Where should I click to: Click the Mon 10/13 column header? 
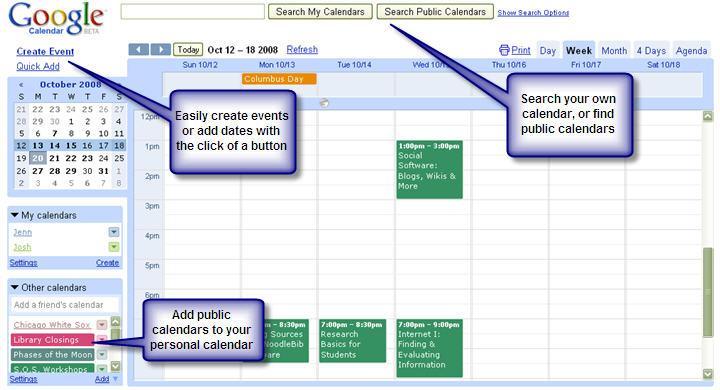click(277, 65)
